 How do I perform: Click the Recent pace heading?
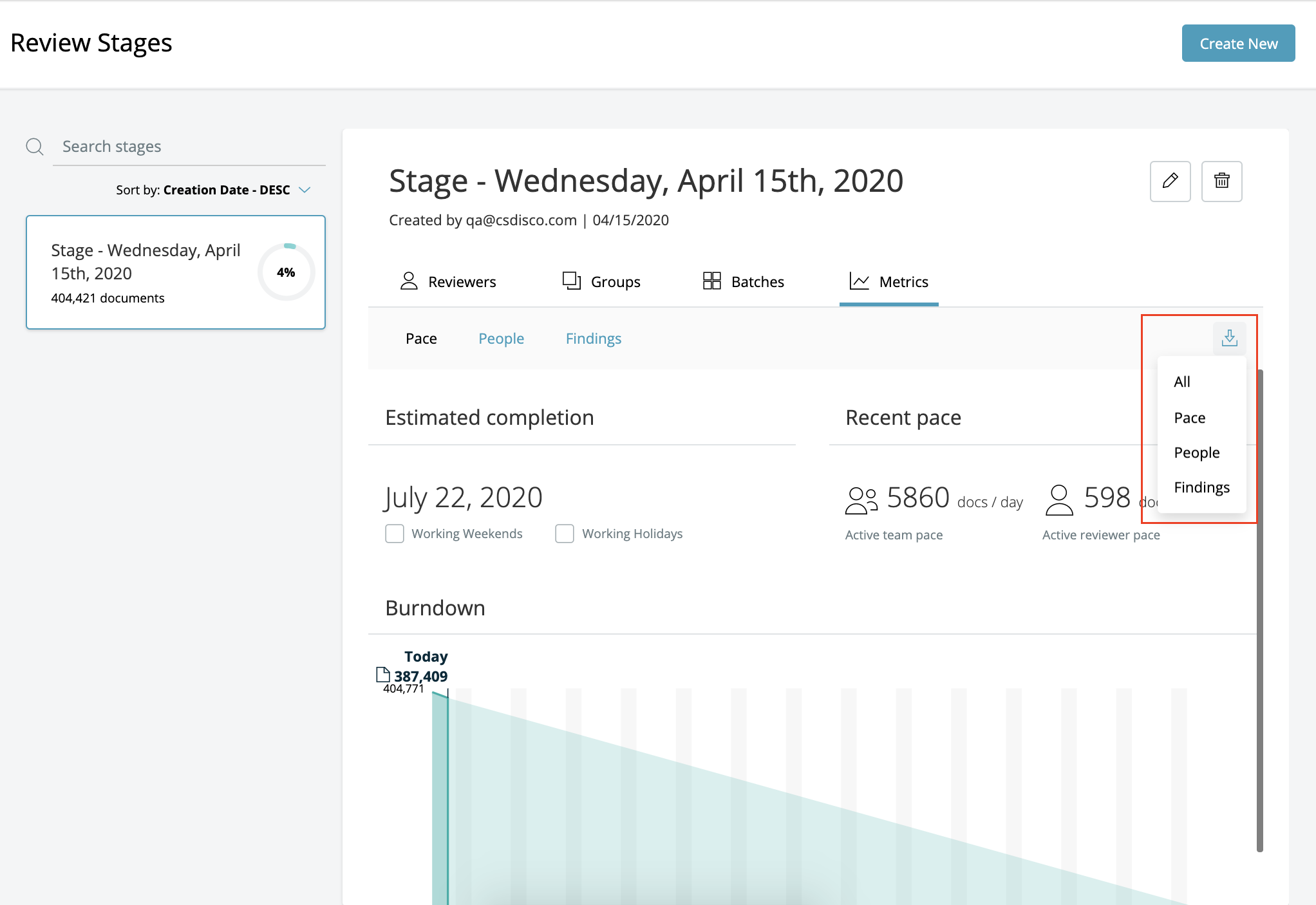pyautogui.click(x=903, y=418)
